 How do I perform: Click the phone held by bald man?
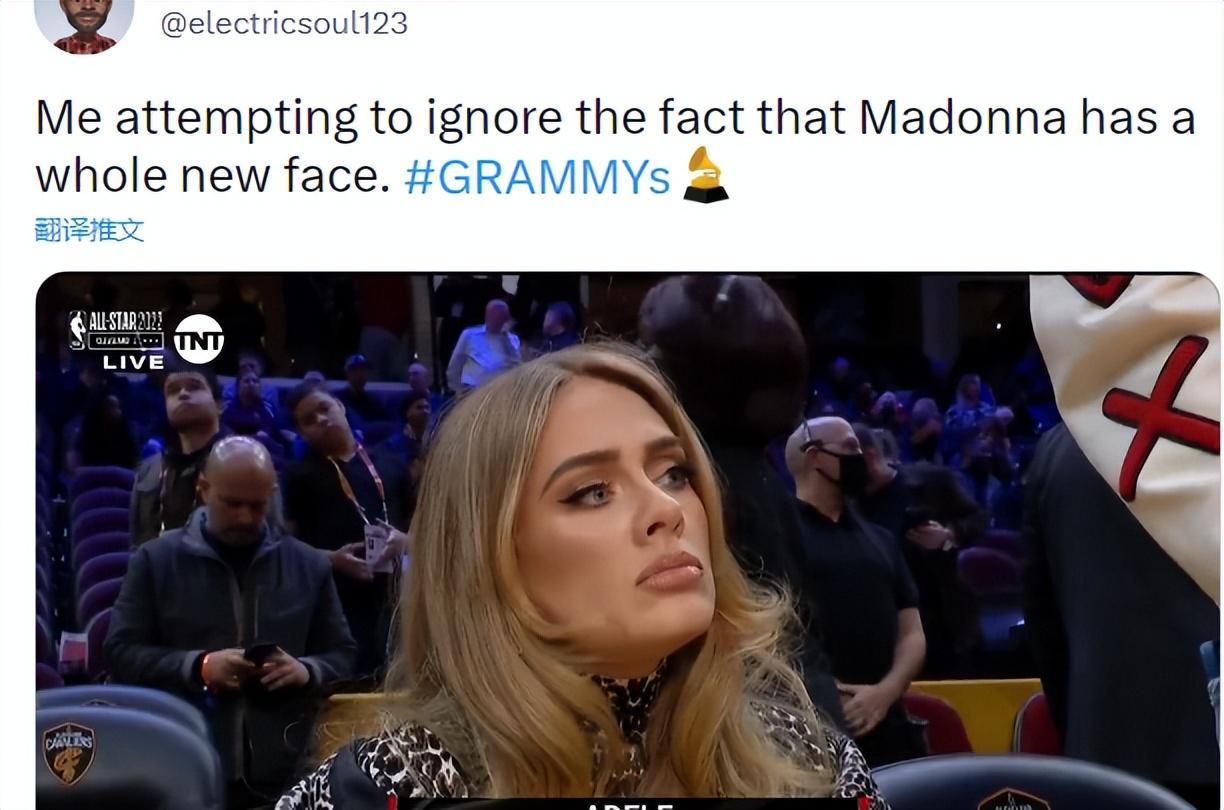pyautogui.click(x=260, y=653)
